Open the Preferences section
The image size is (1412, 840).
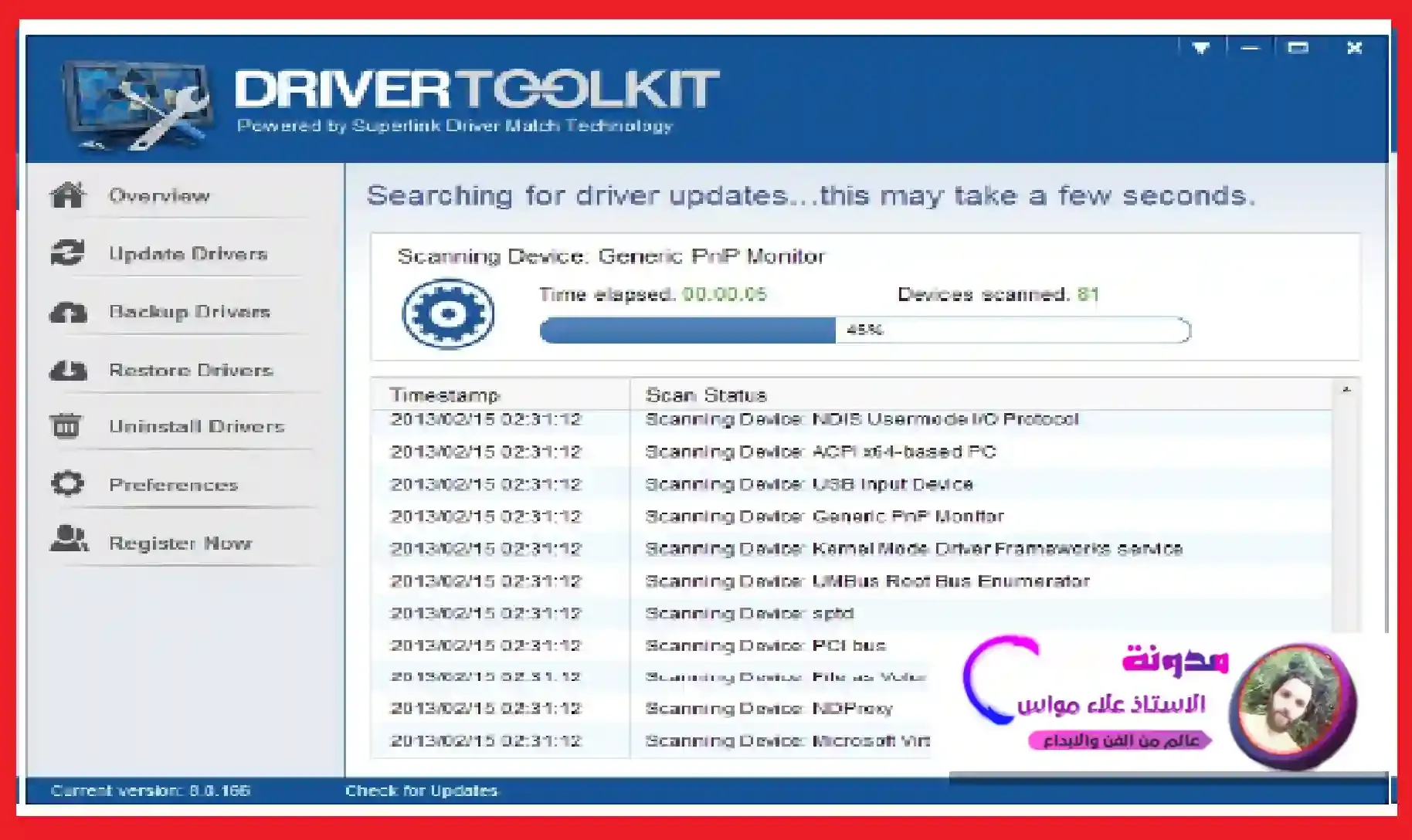(x=173, y=485)
